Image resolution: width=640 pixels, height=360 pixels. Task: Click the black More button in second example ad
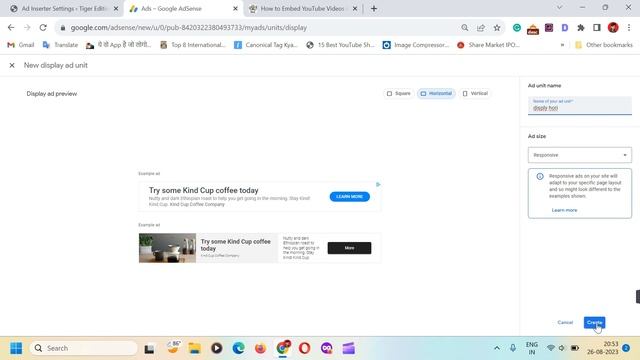point(349,248)
